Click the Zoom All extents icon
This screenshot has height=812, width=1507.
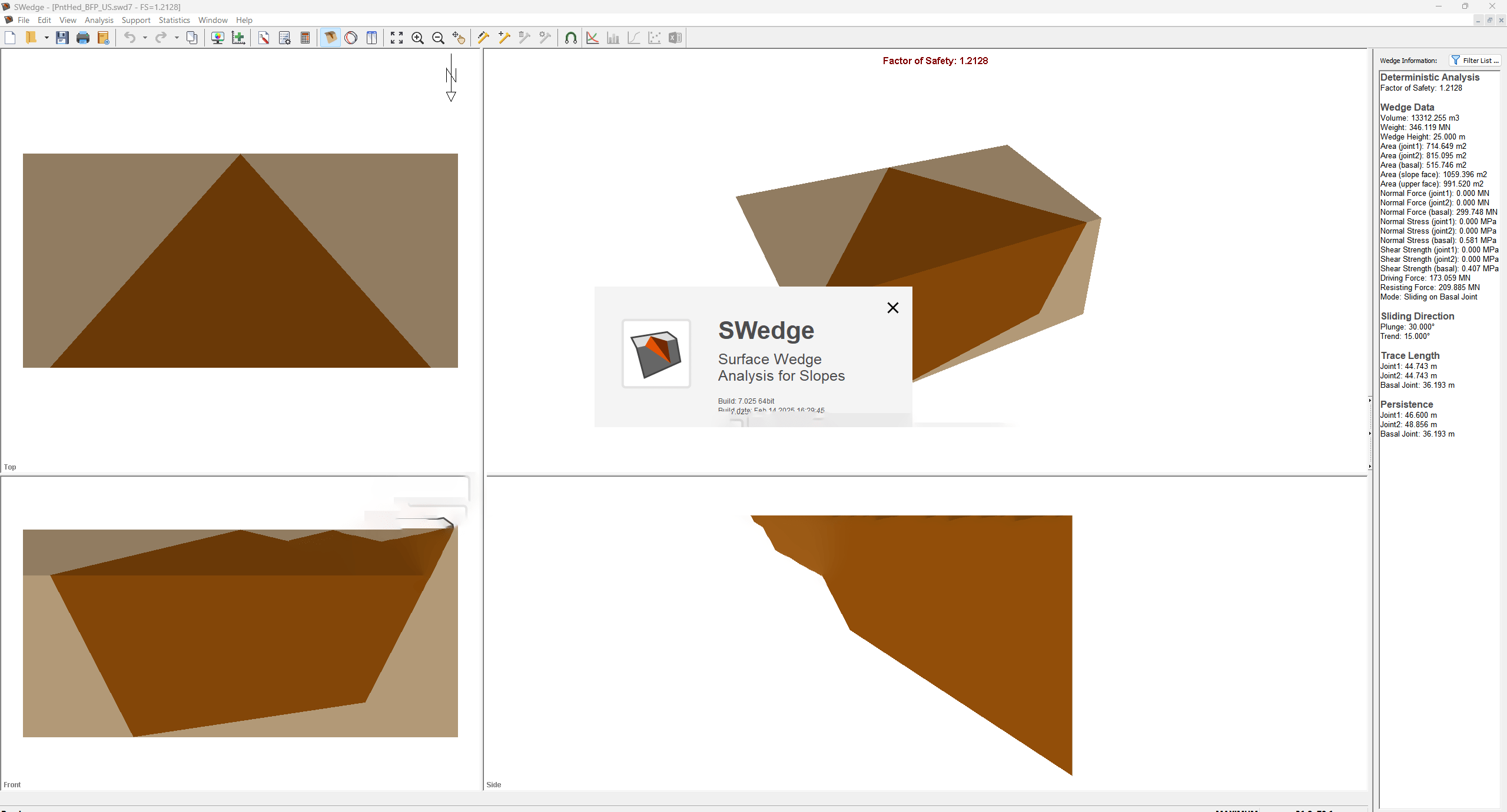[x=397, y=38]
